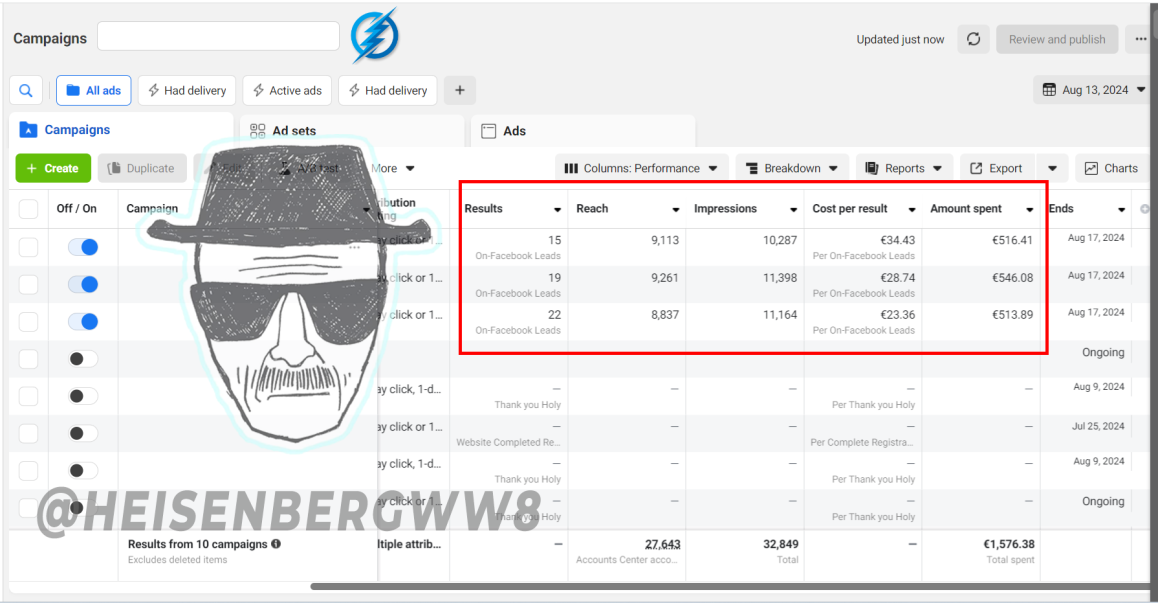
Task: Refresh data with the circular arrow icon
Action: pyautogui.click(x=973, y=39)
